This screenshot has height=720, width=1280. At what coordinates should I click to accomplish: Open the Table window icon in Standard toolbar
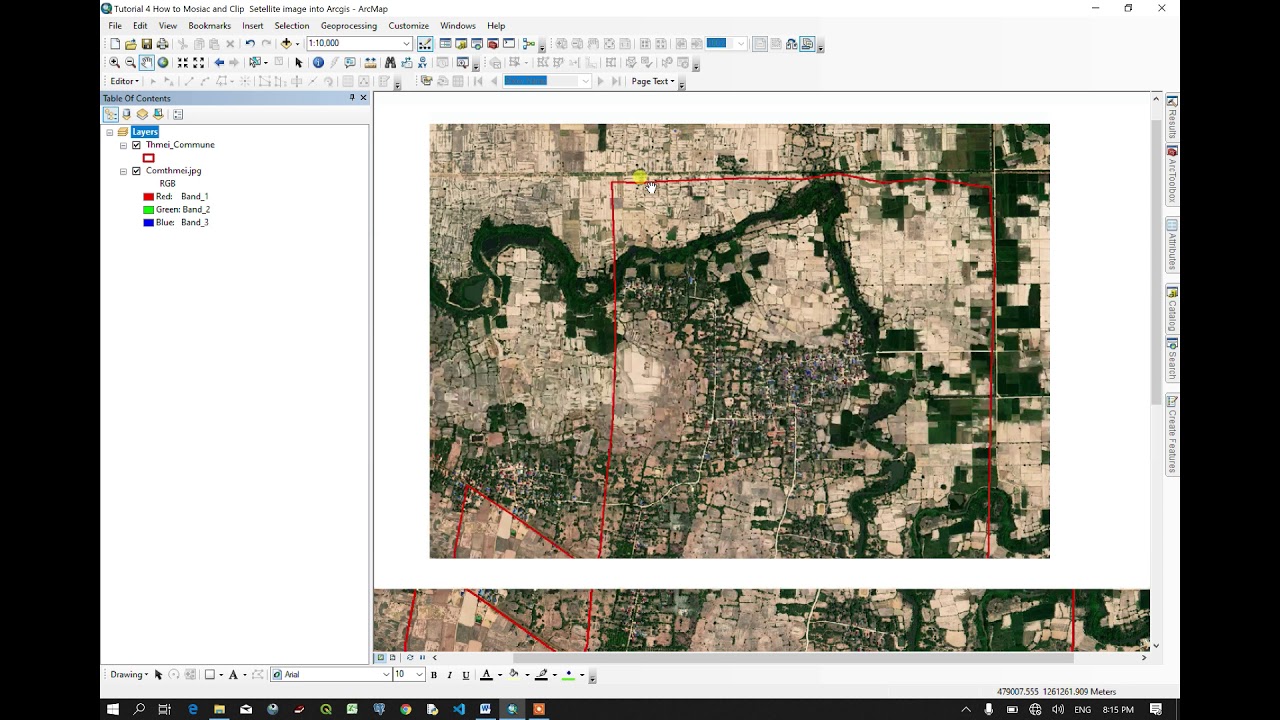click(446, 43)
